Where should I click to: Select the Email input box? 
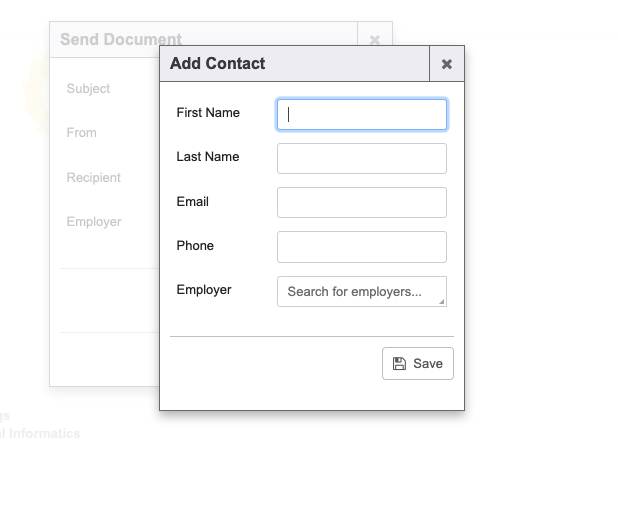[x=362, y=203]
